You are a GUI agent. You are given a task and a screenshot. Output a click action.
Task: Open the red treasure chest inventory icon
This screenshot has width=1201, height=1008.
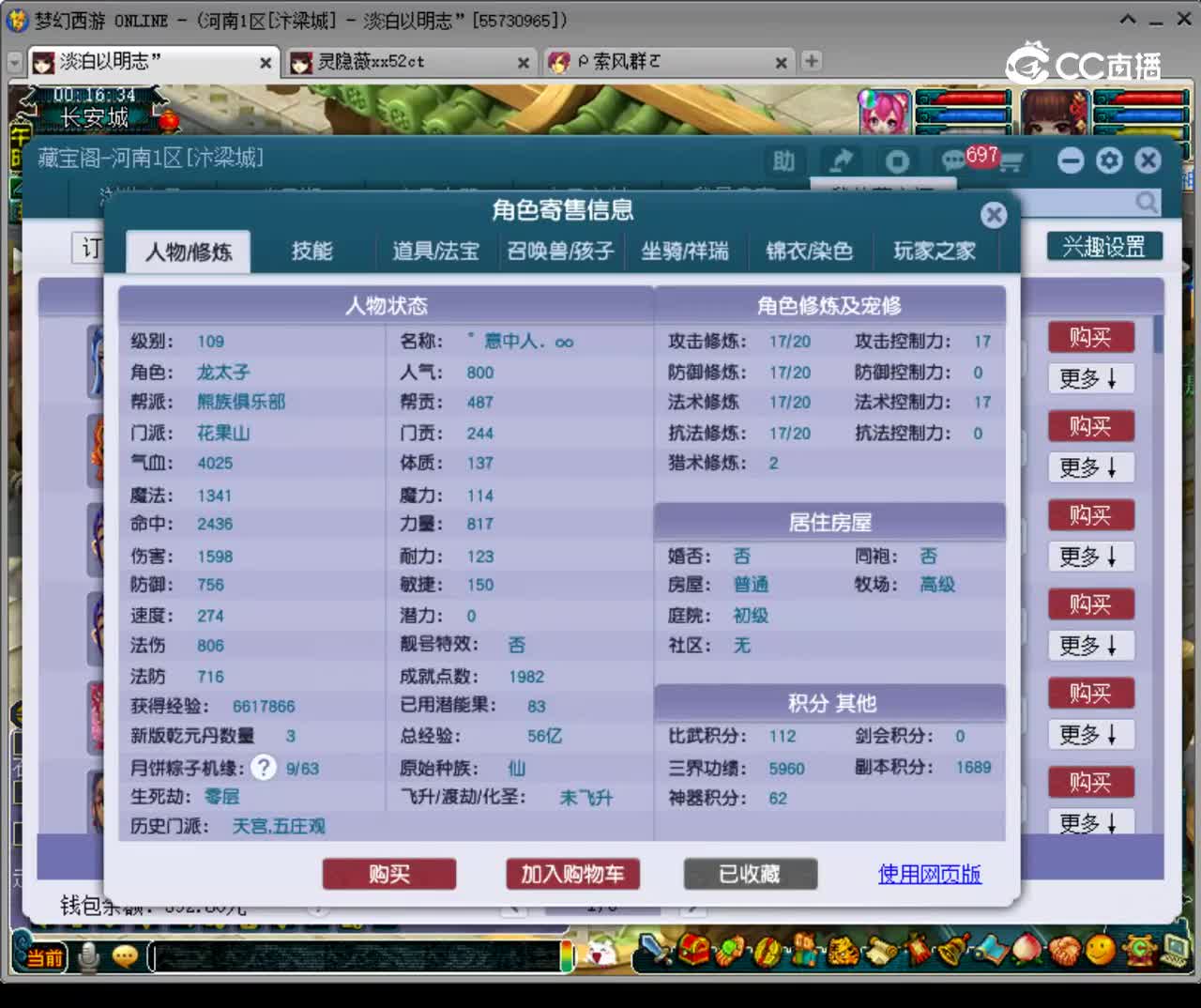click(694, 951)
